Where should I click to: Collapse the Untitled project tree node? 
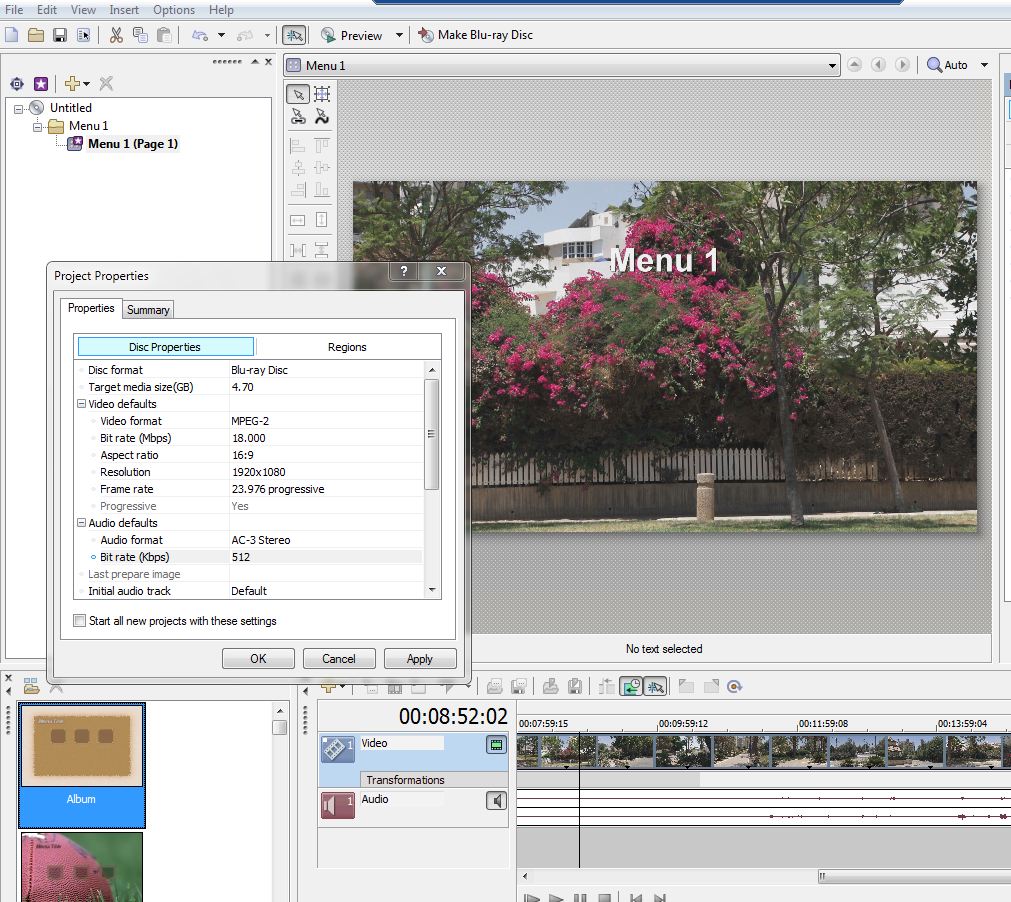coord(19,108)
